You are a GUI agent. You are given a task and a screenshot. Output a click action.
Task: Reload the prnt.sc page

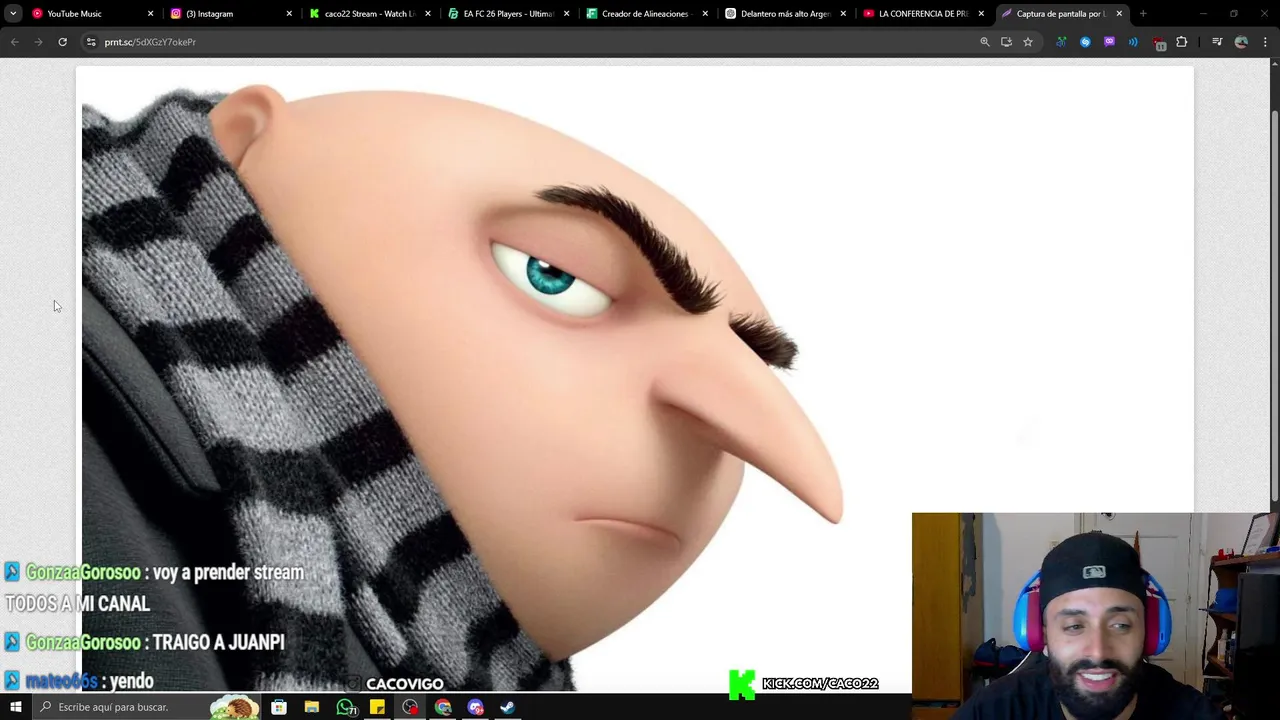(62, 42)
